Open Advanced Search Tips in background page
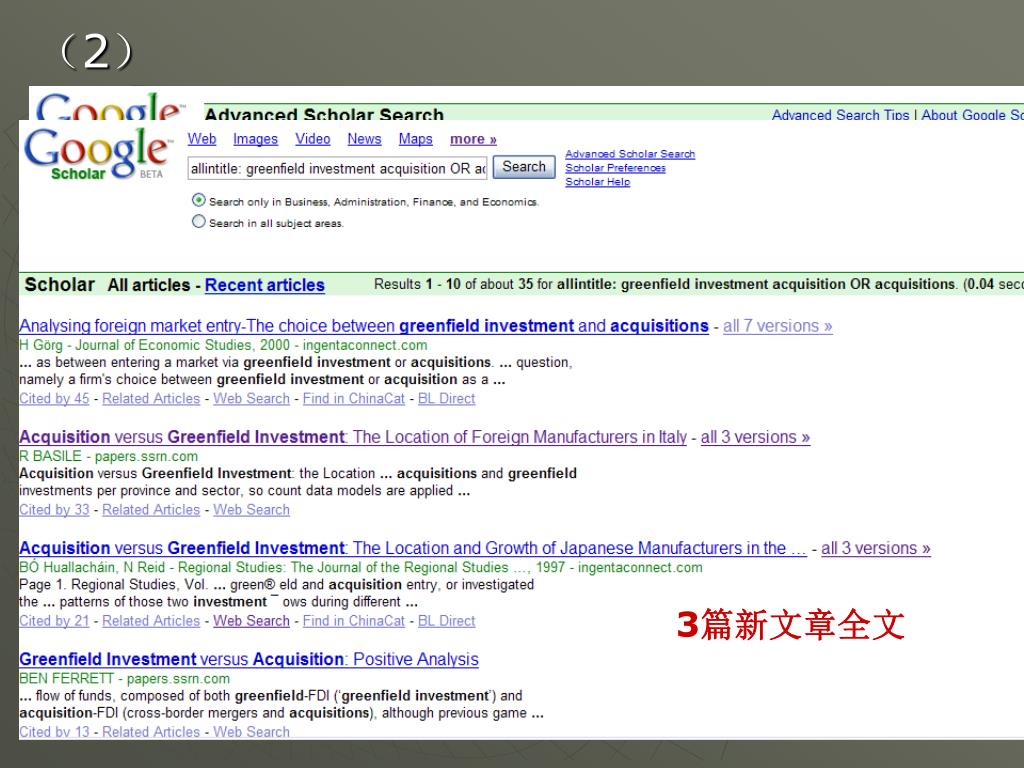Screen dimensions: 1024x768 click(x=840, y=115)
